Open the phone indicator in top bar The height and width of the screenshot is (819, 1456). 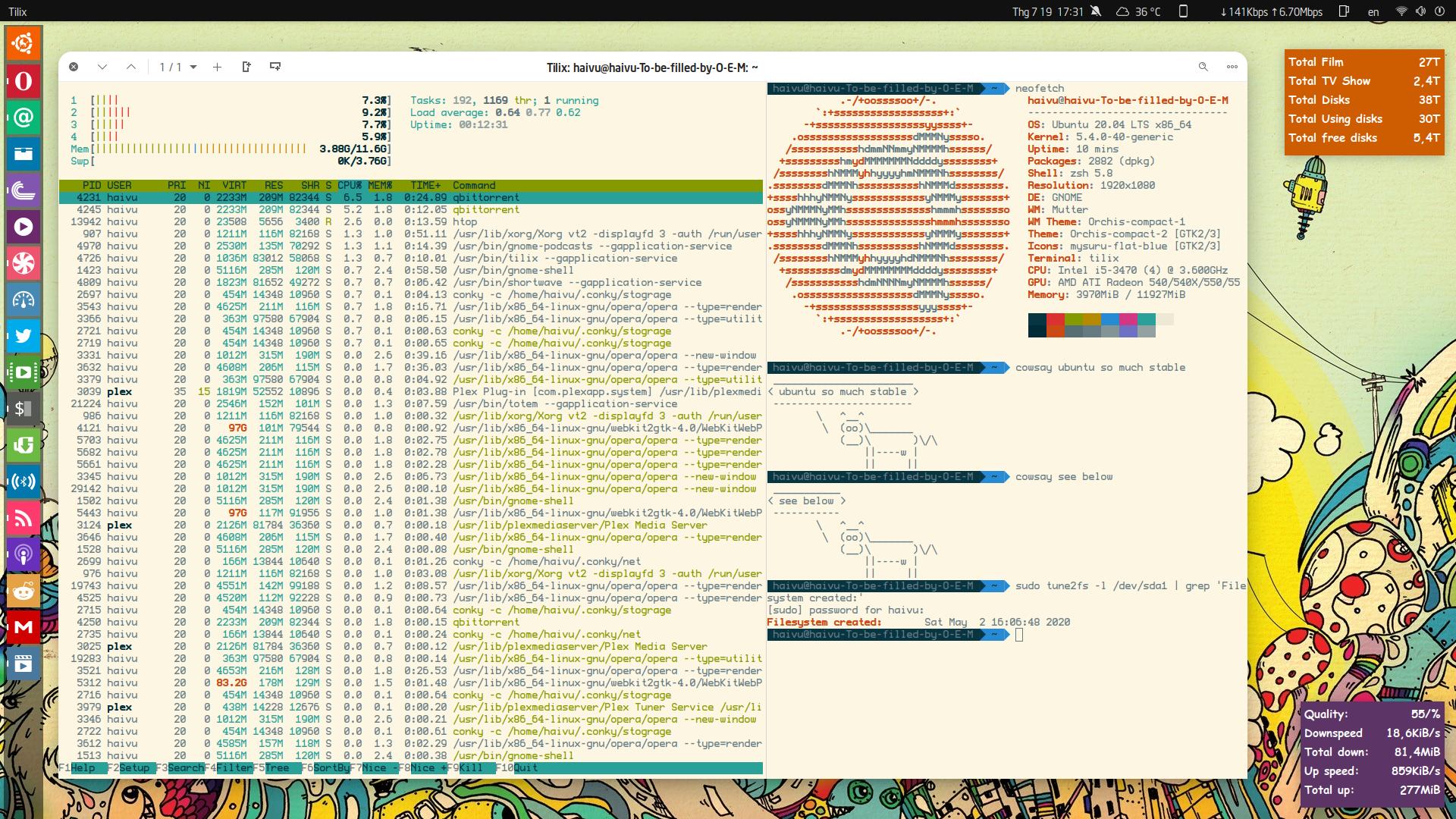click(x=1183, y=11)
